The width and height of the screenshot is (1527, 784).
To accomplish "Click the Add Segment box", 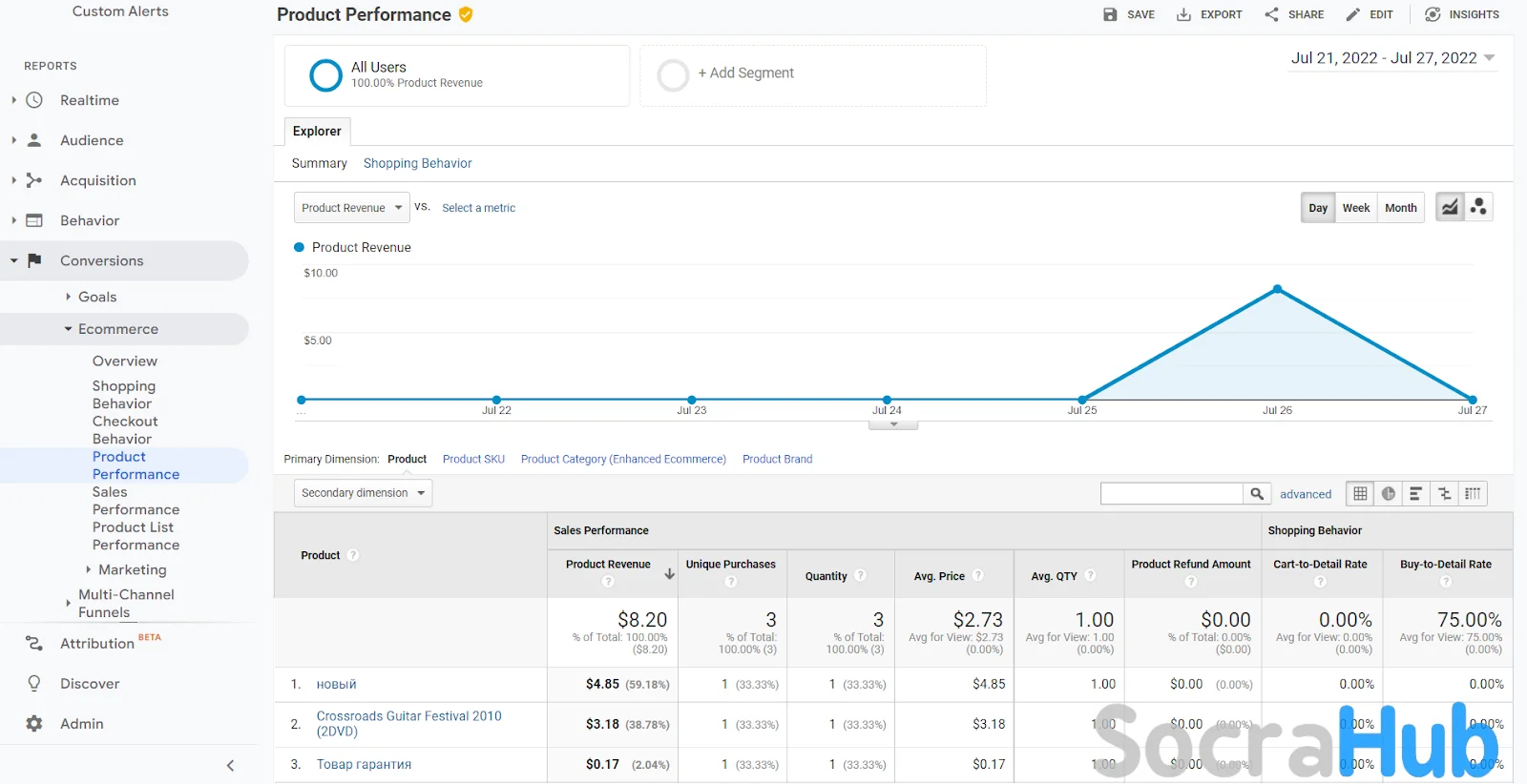I will pyautogui.click(x=813, y=75).
